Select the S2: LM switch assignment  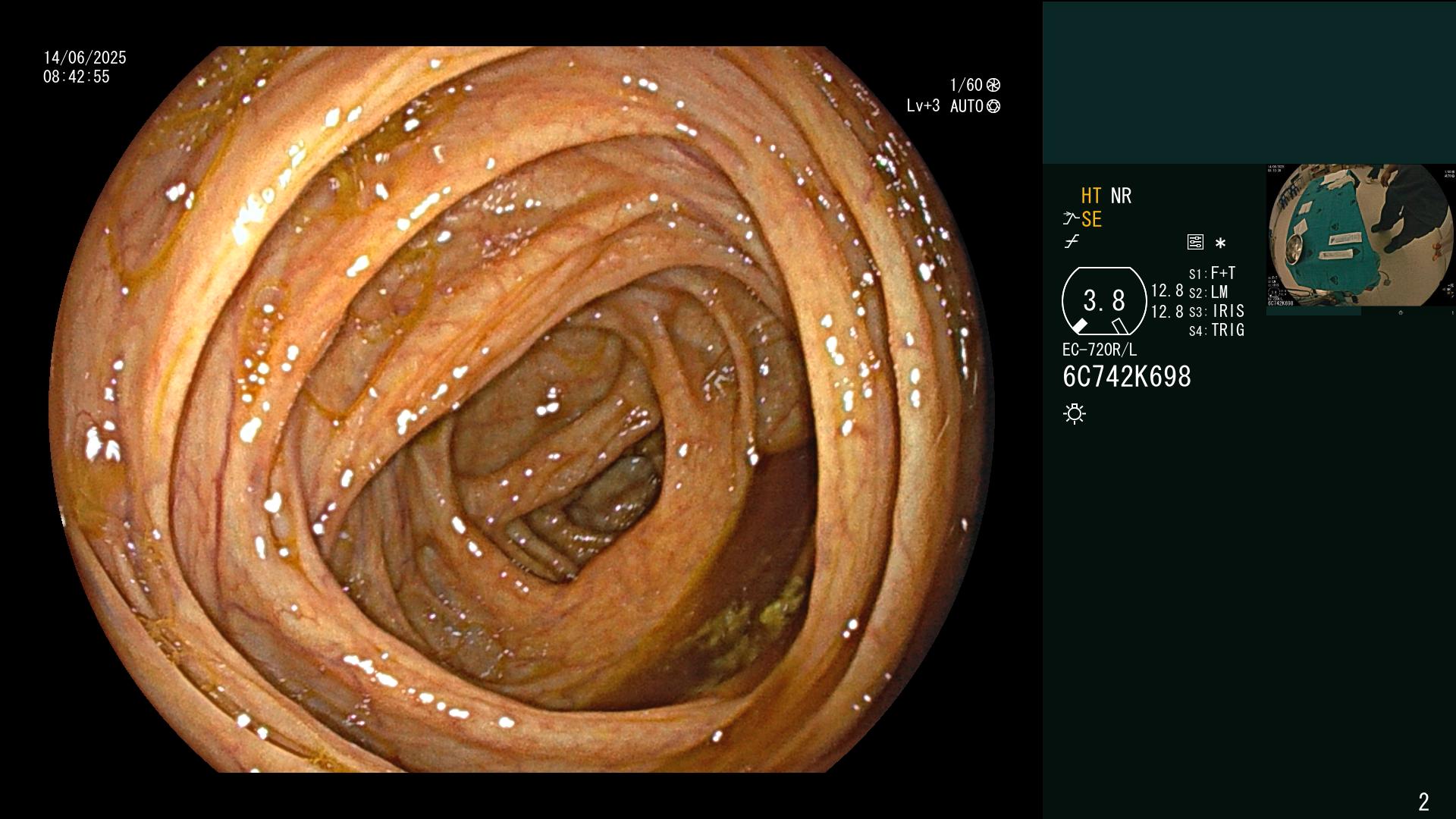(1208, 292)
